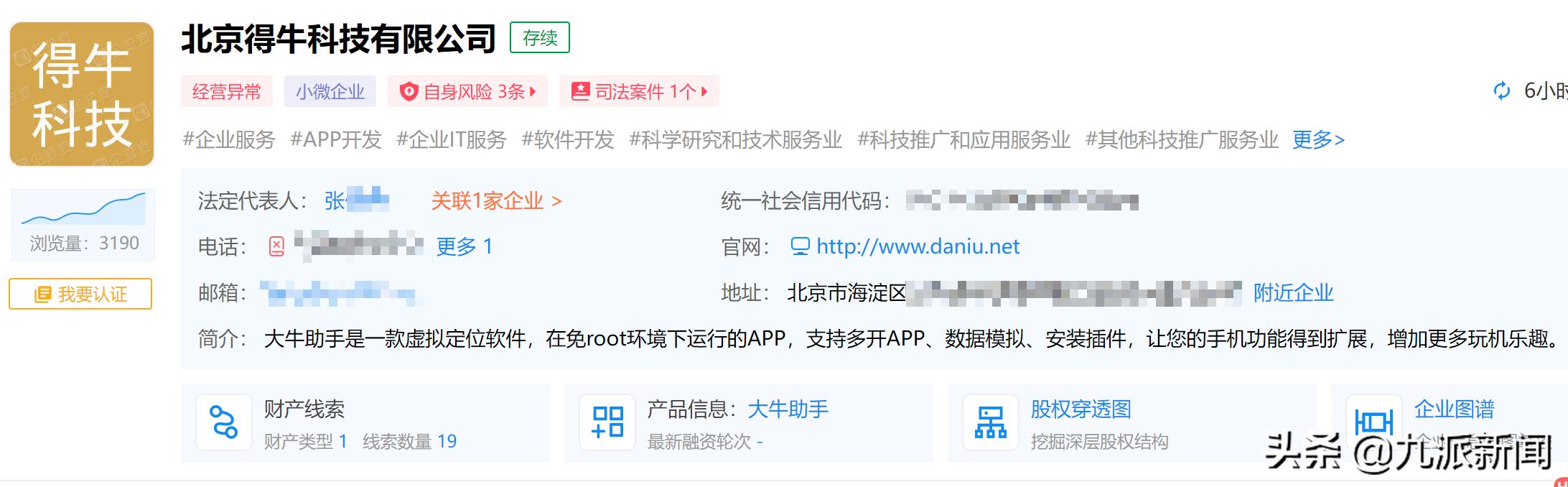Open the #软件开发 tag

click(x=568, y=139)
